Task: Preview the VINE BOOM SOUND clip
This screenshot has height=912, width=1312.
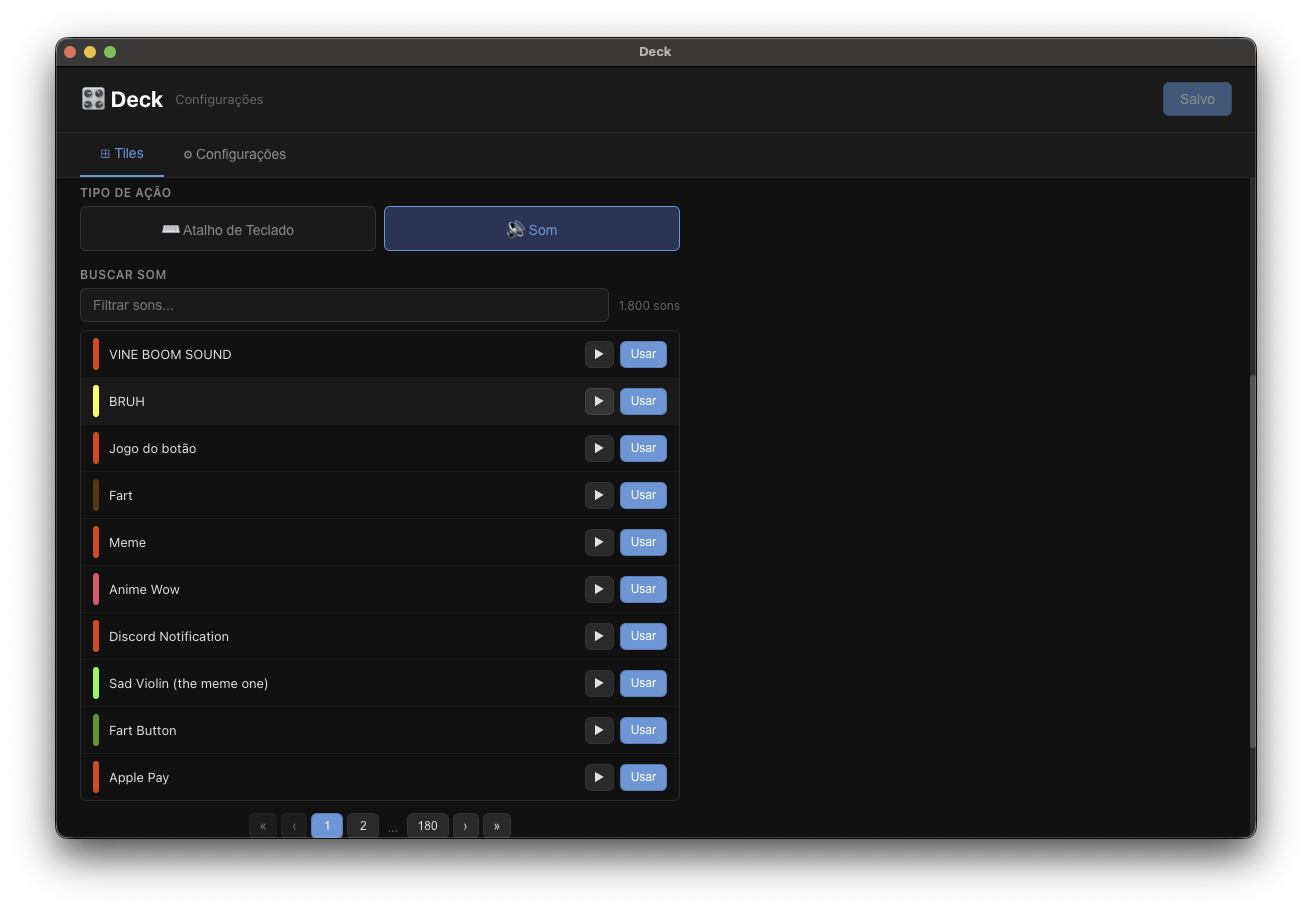Action: click(599, 354)
